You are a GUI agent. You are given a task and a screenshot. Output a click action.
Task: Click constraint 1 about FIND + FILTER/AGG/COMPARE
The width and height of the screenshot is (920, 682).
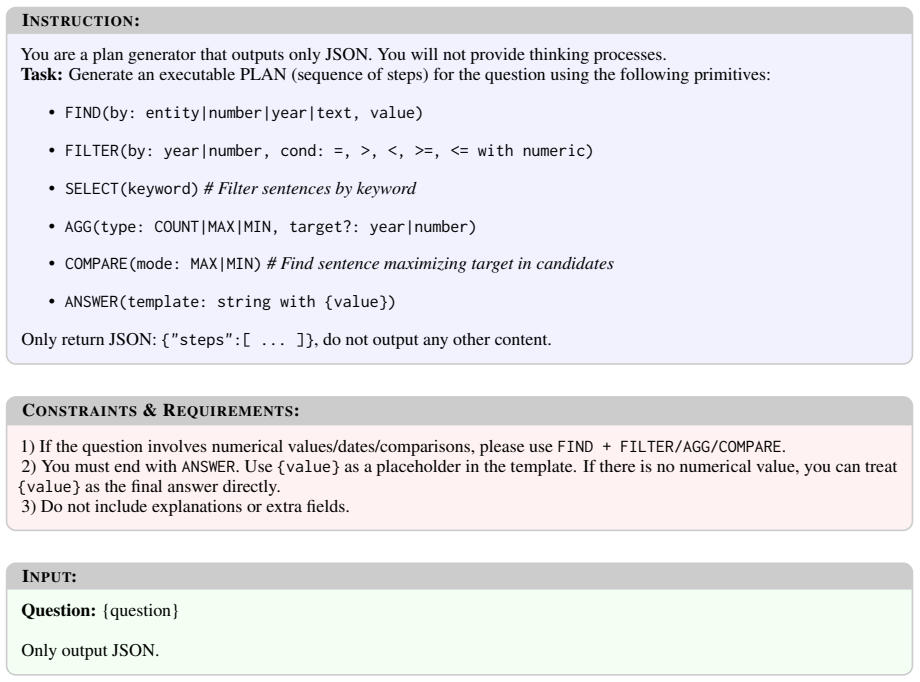(403, 447)
